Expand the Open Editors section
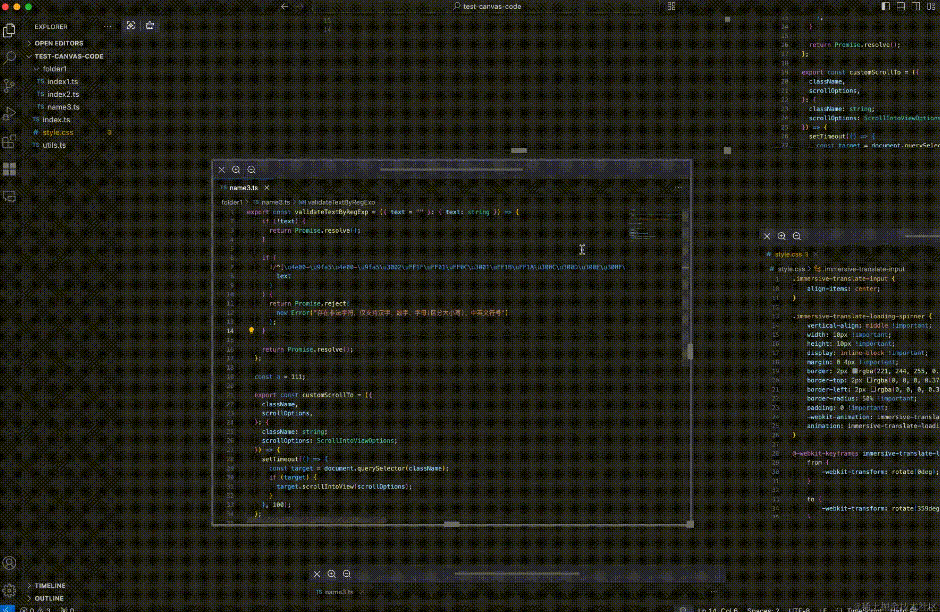 [x=60, y=43]
